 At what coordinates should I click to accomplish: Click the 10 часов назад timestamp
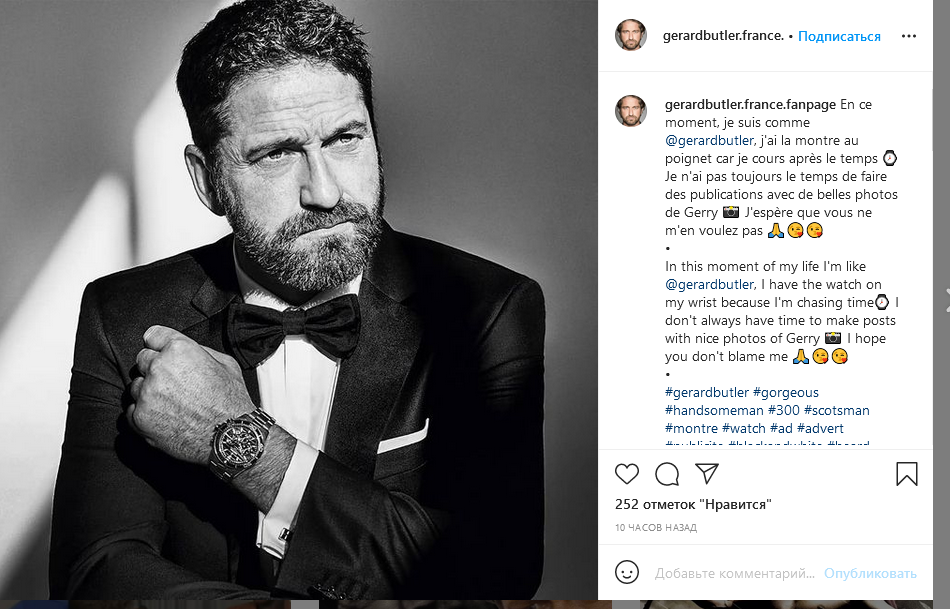click(x=656, y=527)
